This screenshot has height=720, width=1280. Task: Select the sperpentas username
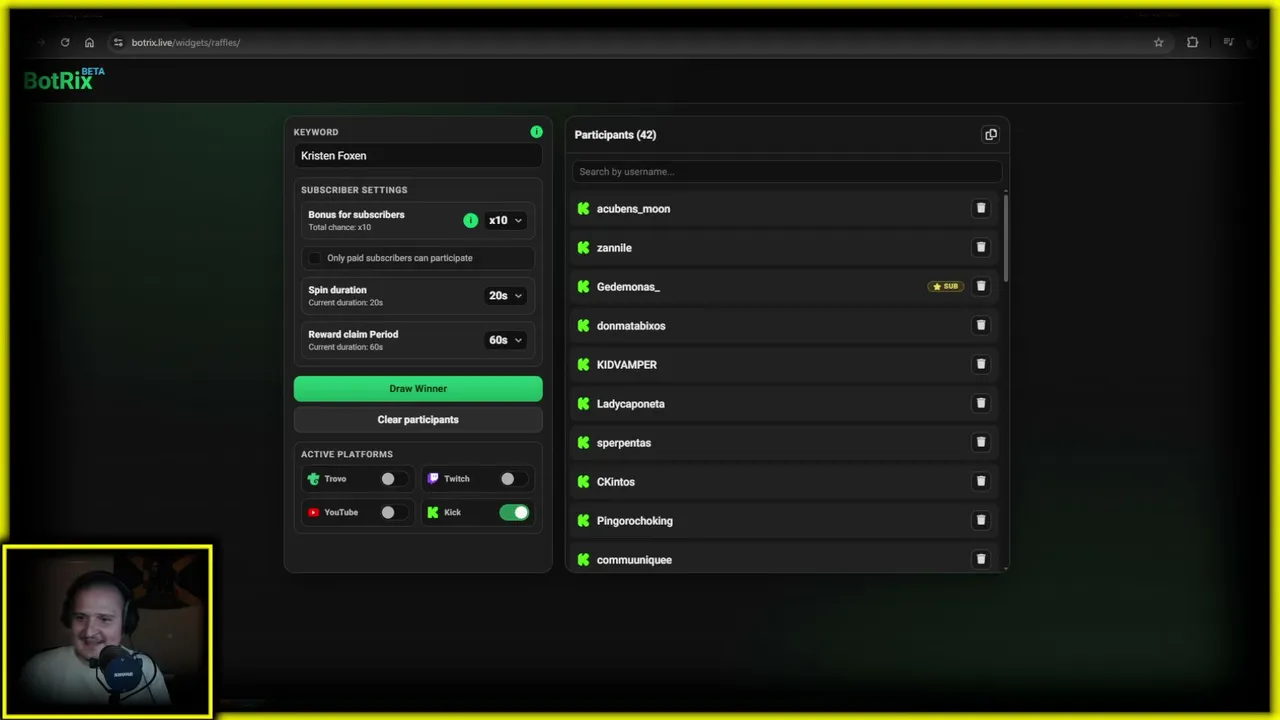[x=624, y=443]
